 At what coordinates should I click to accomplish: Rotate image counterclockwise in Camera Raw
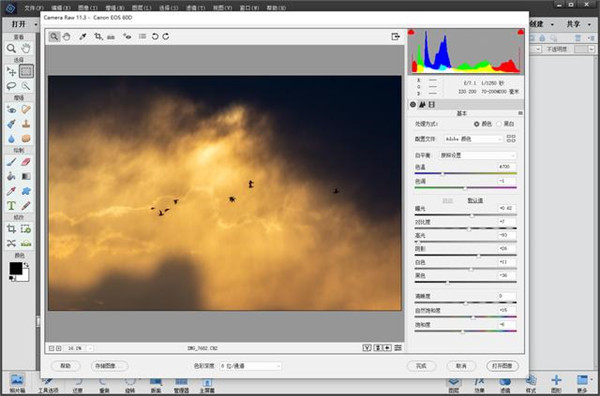(155, 36)
